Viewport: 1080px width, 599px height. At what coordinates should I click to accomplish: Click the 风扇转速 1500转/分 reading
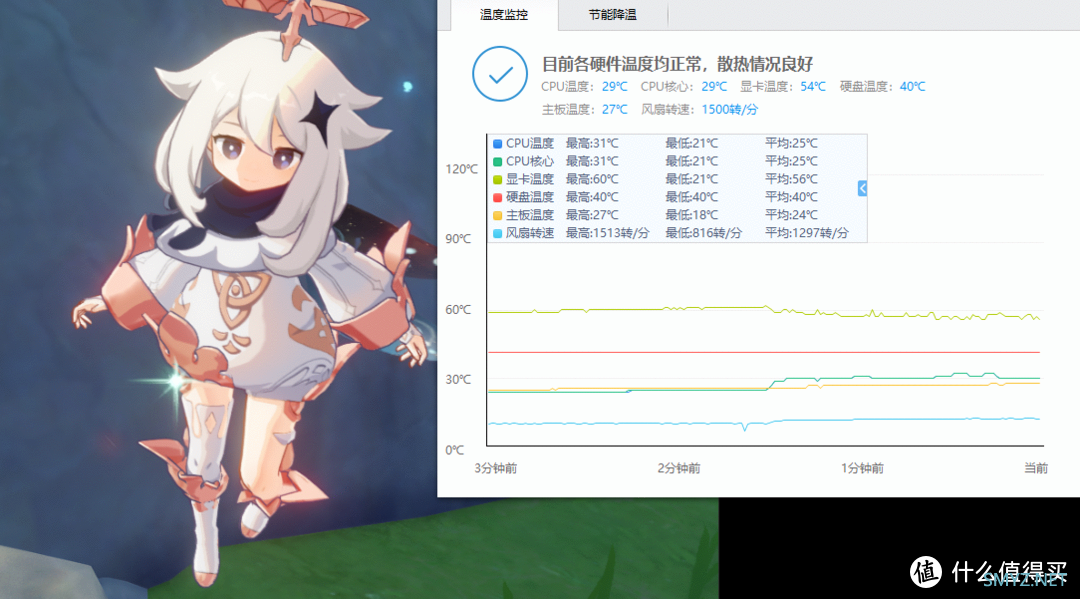[729, 110]
